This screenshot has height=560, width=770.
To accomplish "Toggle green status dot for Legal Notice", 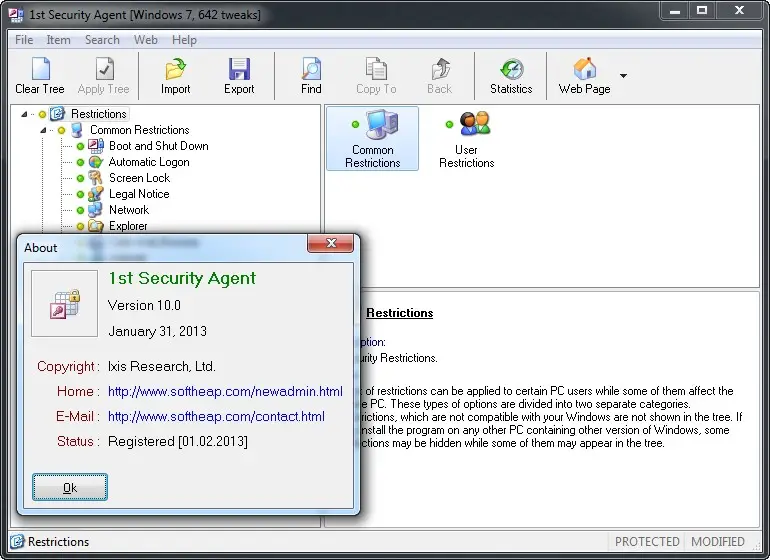I will click(81, 195).
